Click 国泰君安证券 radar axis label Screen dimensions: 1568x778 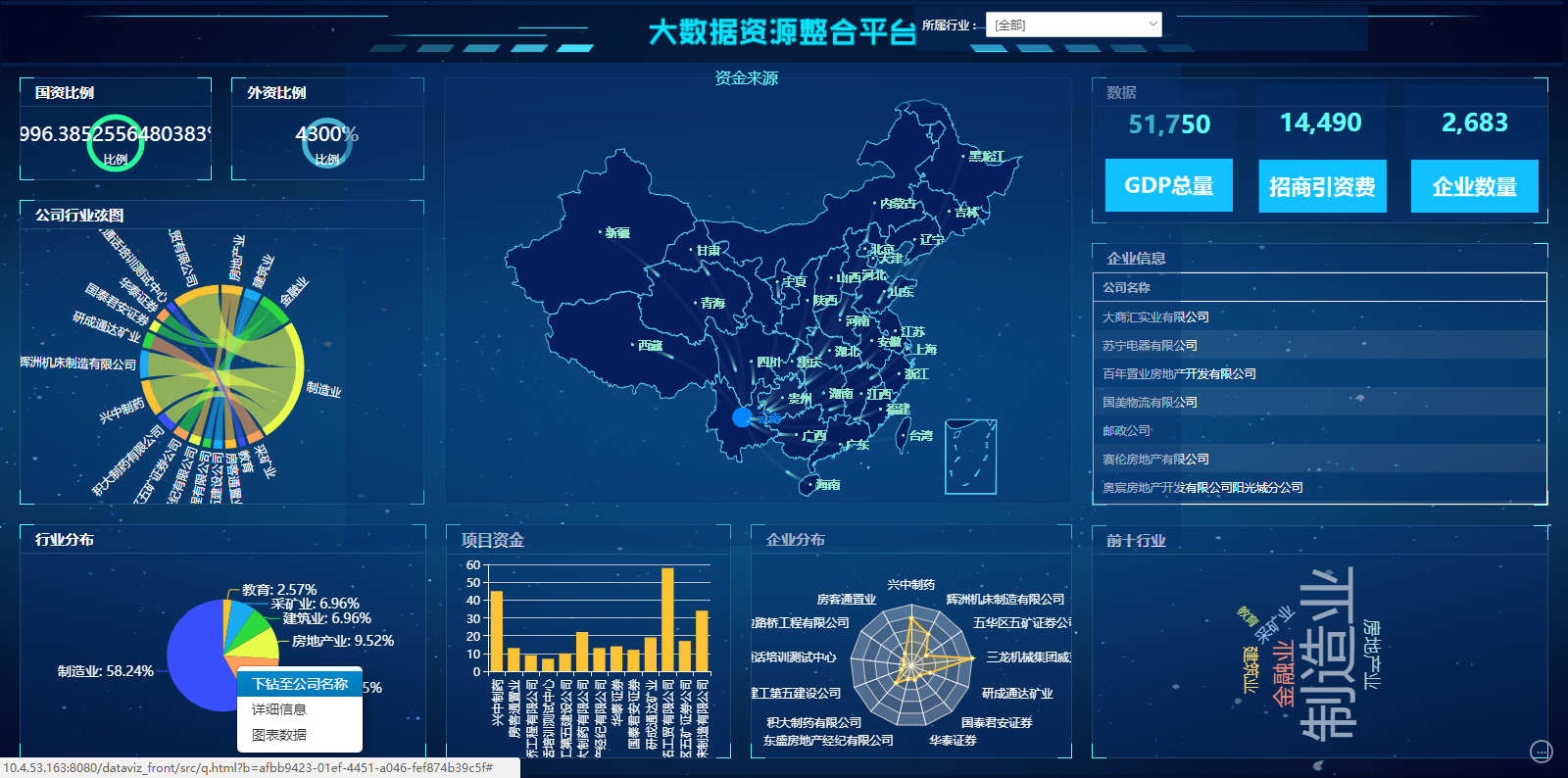coord(997,722)
